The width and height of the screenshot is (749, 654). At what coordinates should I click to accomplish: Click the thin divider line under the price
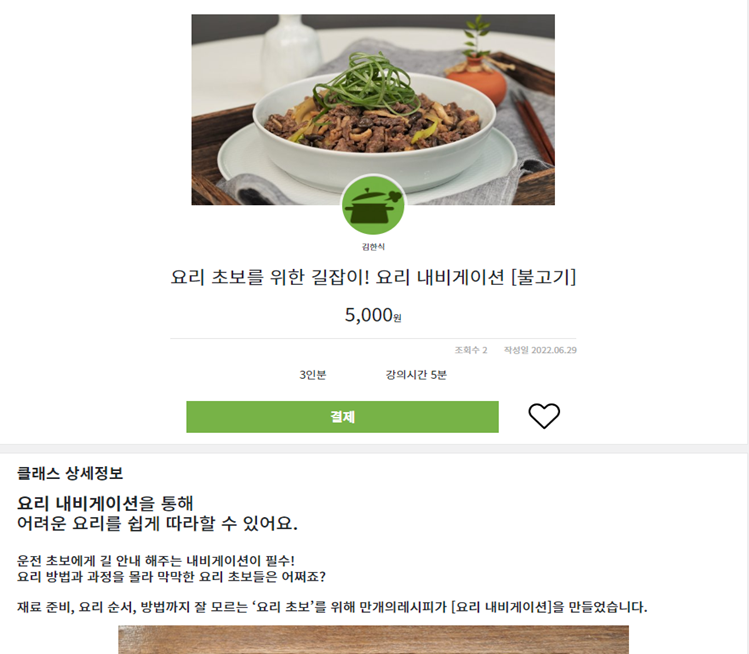(373, 338)
